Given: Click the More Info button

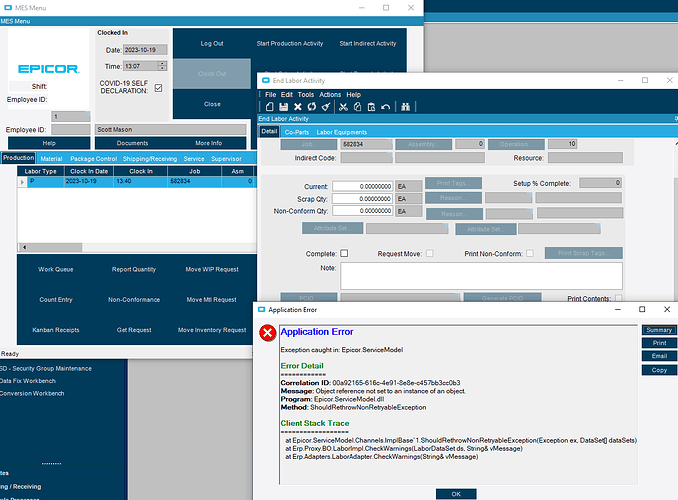Looking at the screenshot, I should coord(208,143).
